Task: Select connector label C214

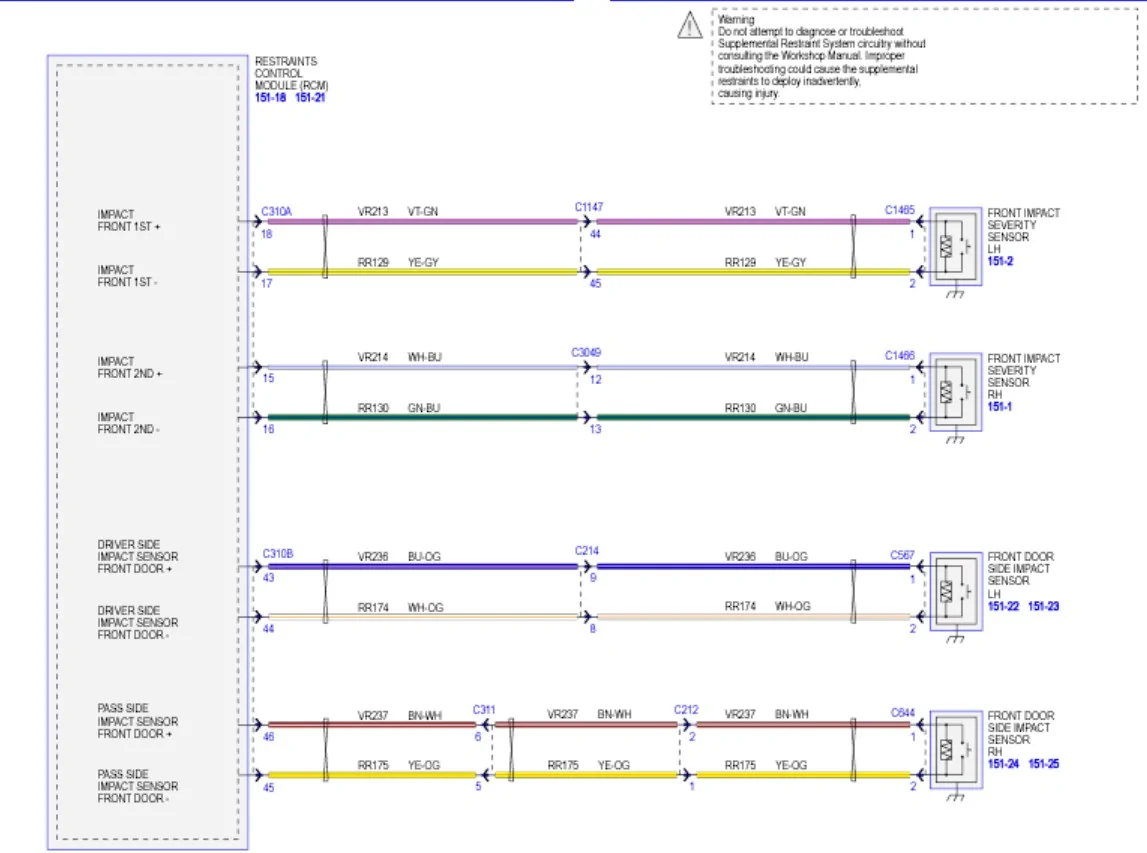Action: tap(587, 551)
